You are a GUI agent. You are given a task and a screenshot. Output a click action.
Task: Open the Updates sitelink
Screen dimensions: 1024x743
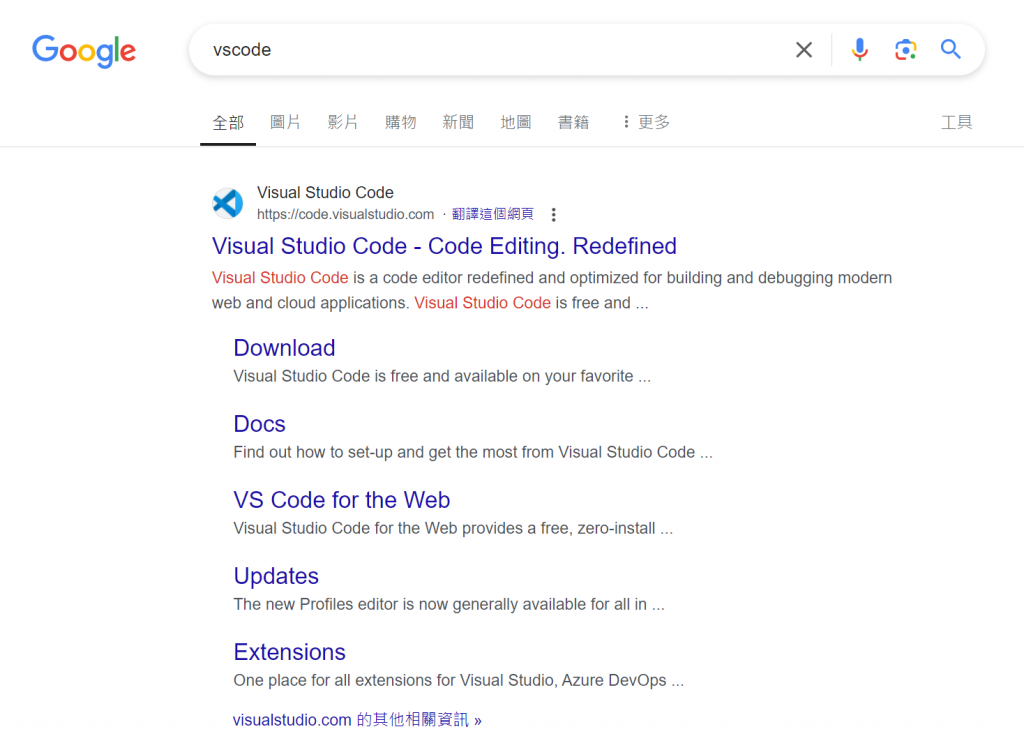[x=276, y=576]
